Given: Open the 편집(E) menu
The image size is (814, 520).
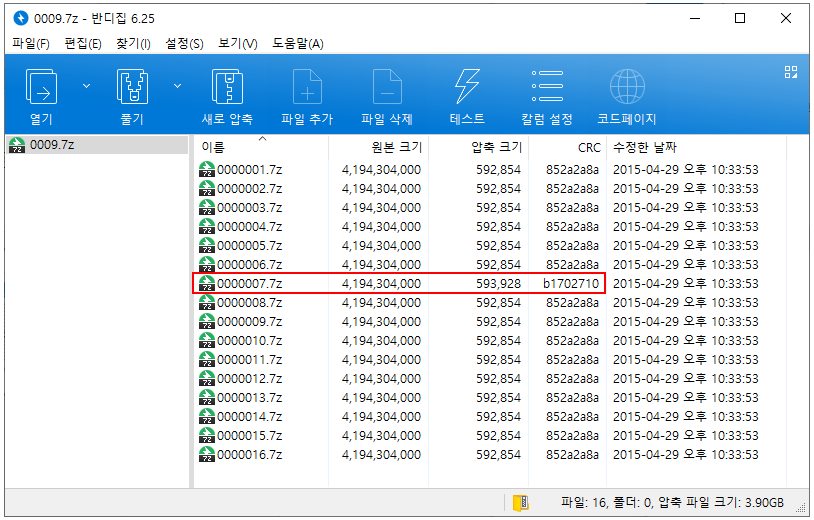Looking at the screenshot, I should 83,44.
